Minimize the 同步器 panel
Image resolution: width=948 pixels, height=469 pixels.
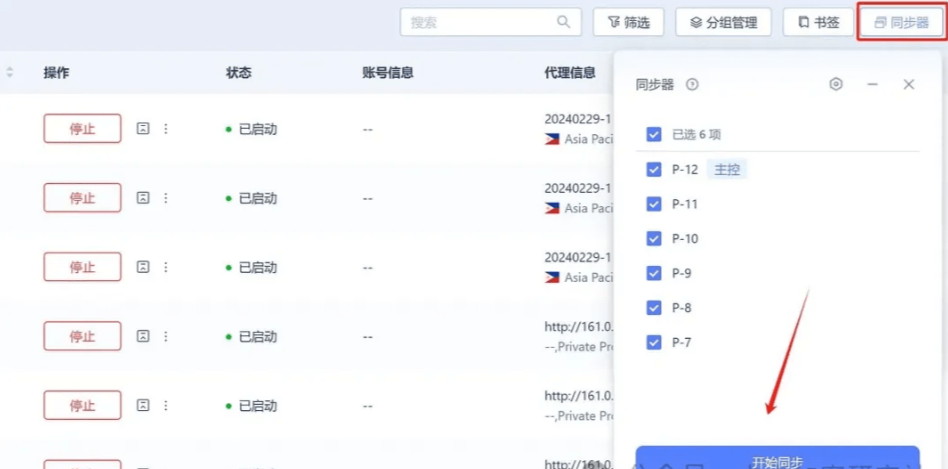pyautogui.click(x=872, y=85)
